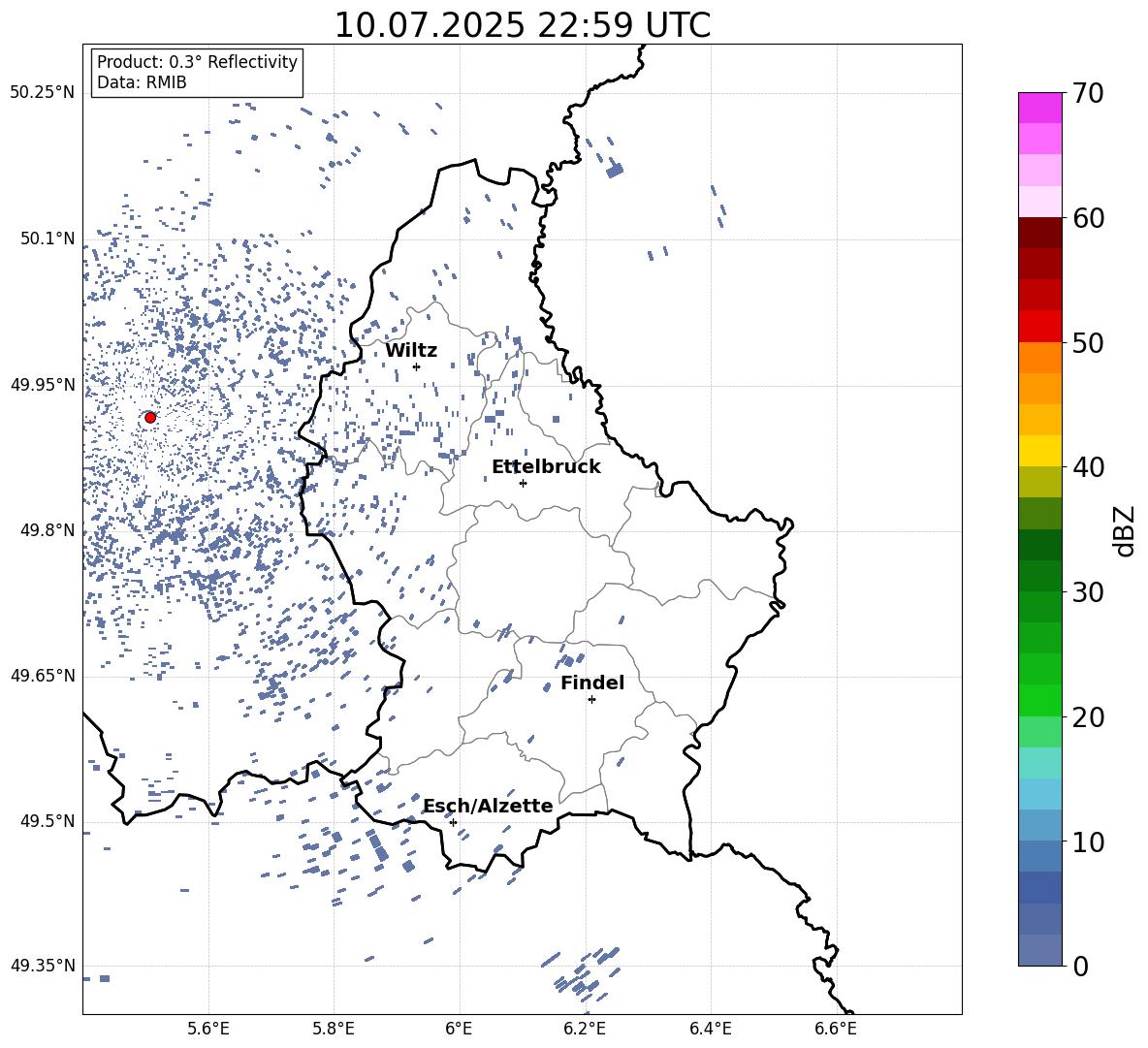
Task: Click the Esch/Alzette station cross marker
Action: (453, 822)
